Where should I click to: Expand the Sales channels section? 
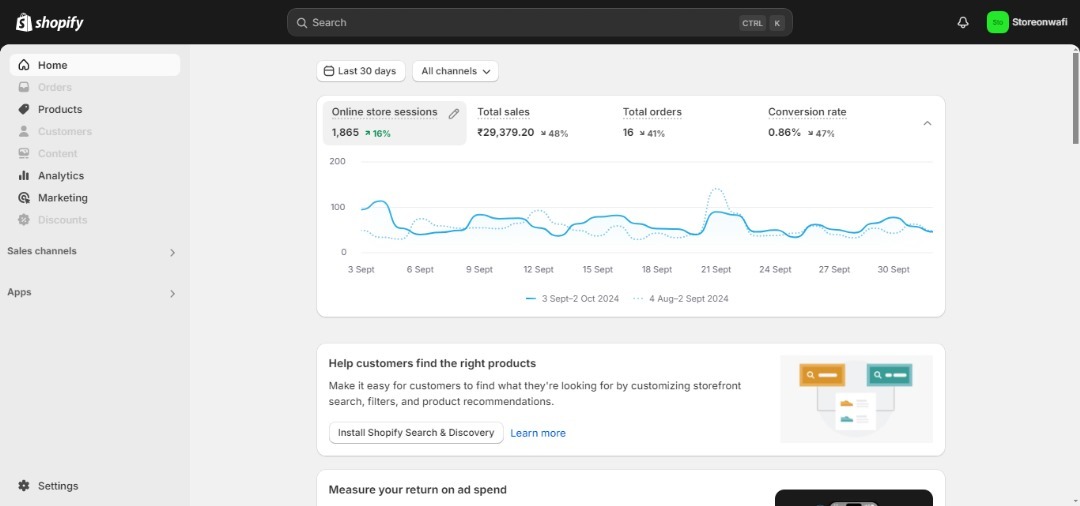172,252
